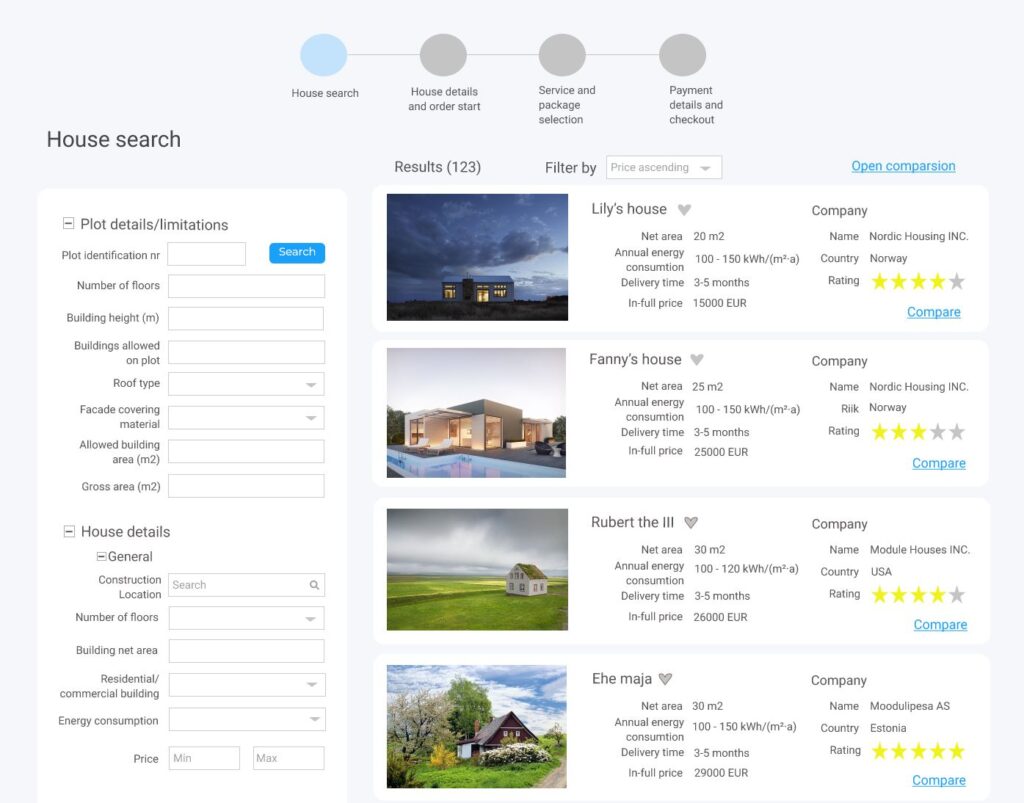Jump to Payment details and checkout step
1024x803 pixels.
pyautogui.click(x=682, y=55)
